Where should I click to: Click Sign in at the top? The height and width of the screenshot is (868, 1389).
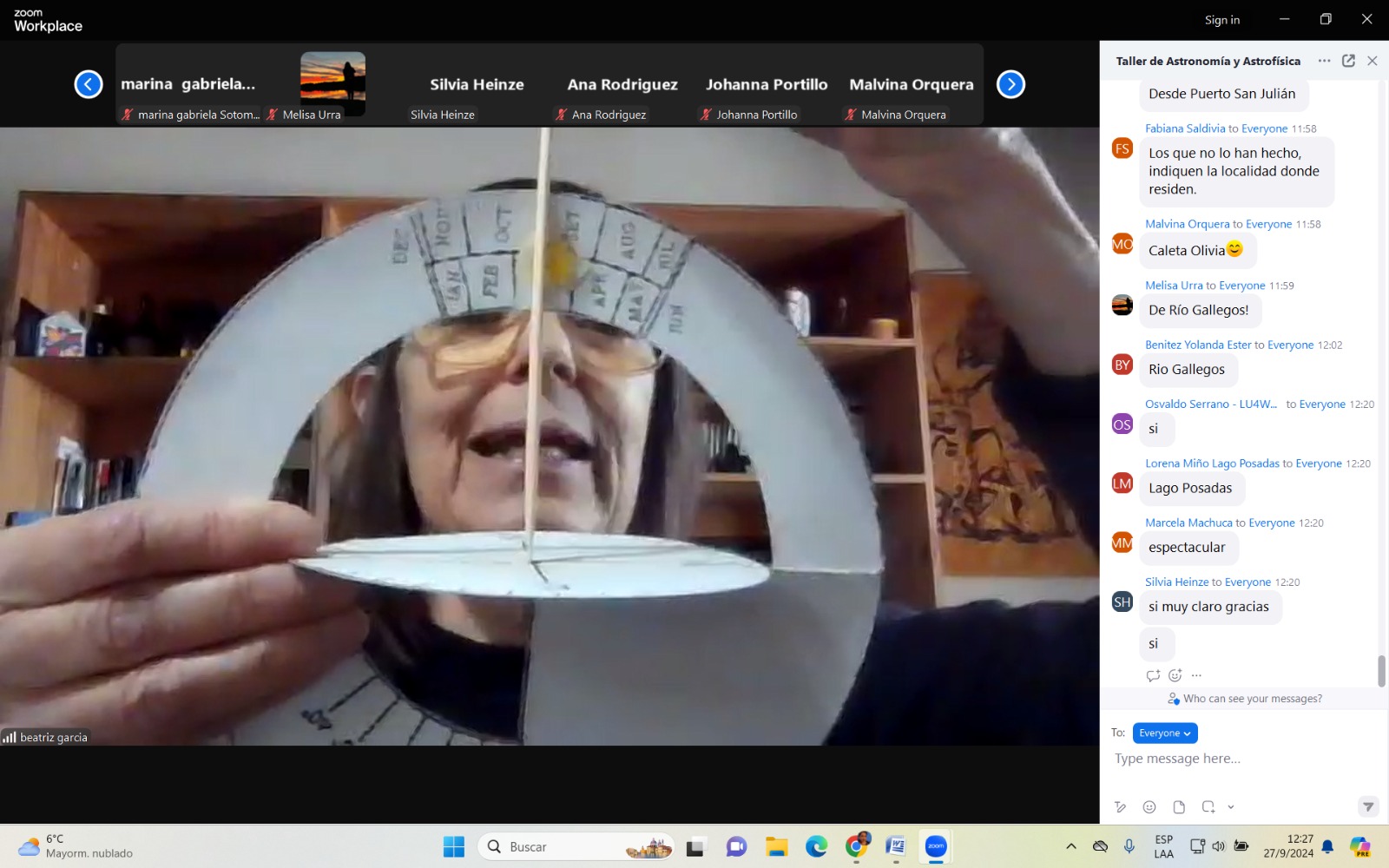point(1222,20)
